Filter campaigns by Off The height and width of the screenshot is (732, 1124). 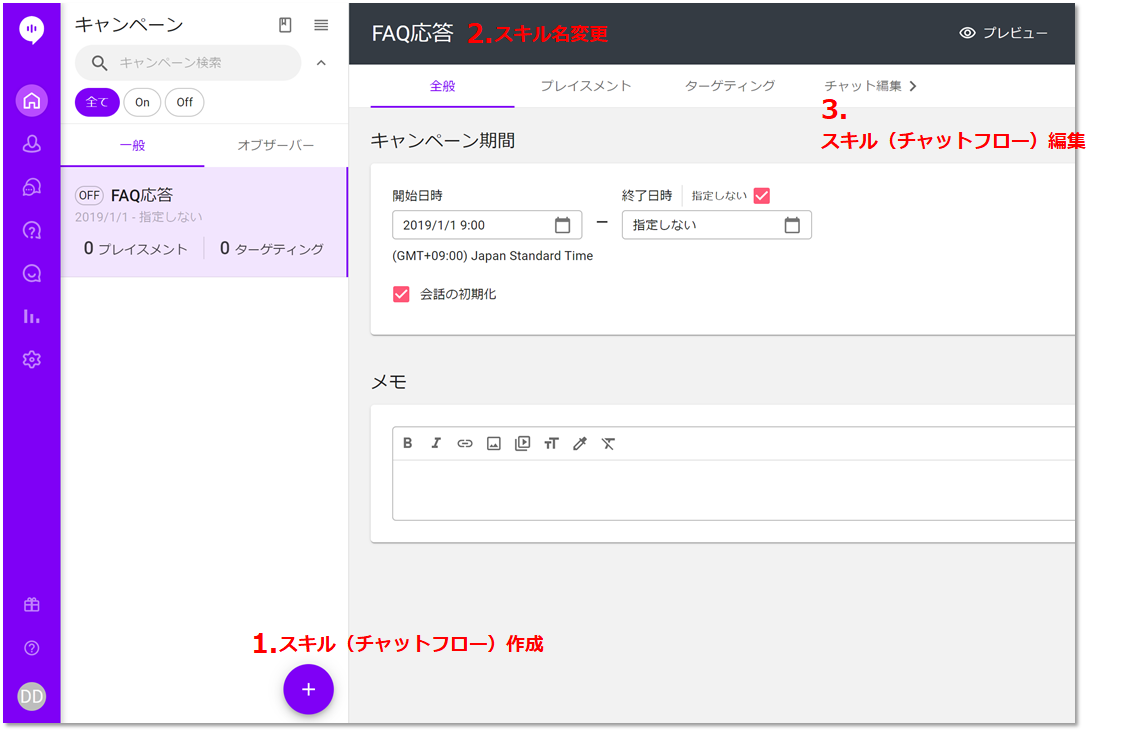pyautogui.click(x=184, y=103)
